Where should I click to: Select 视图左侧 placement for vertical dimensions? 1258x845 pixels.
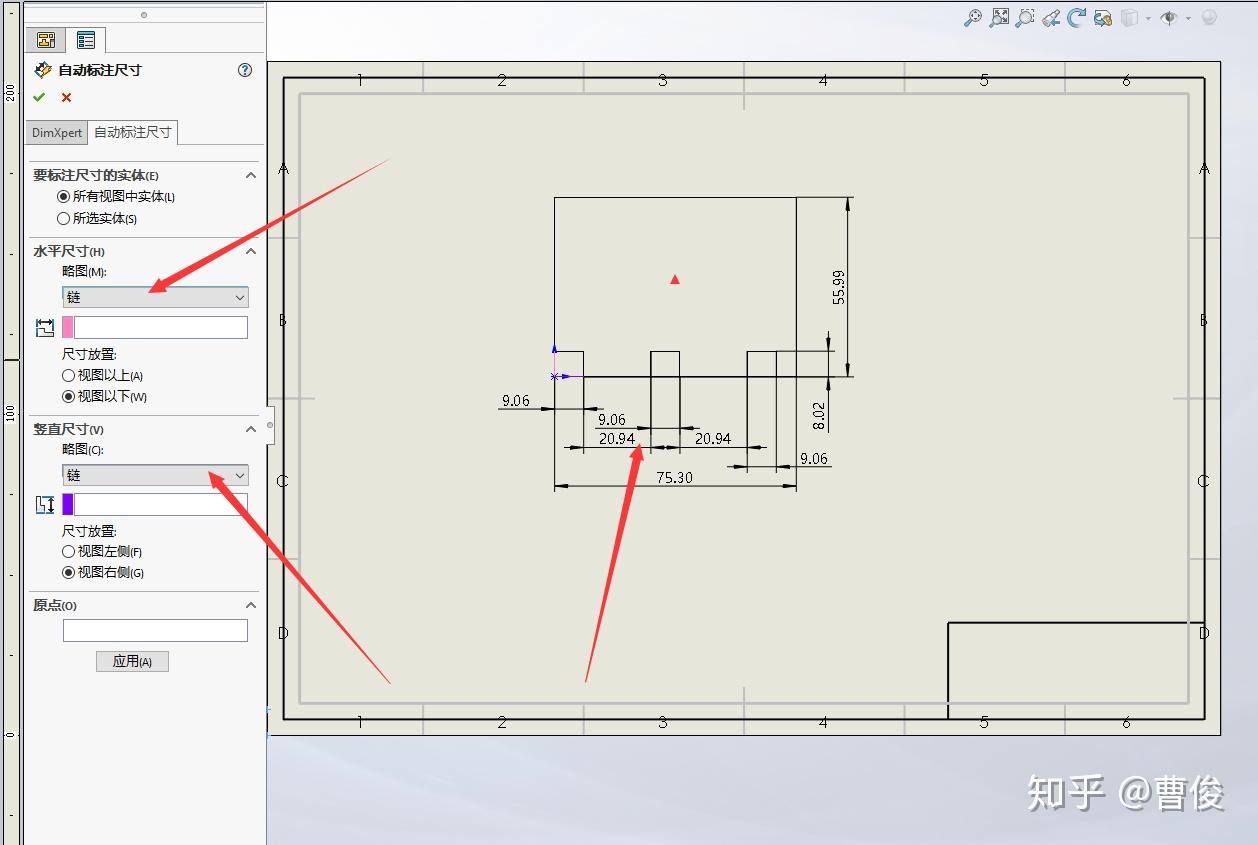click(x=68, y=551)
